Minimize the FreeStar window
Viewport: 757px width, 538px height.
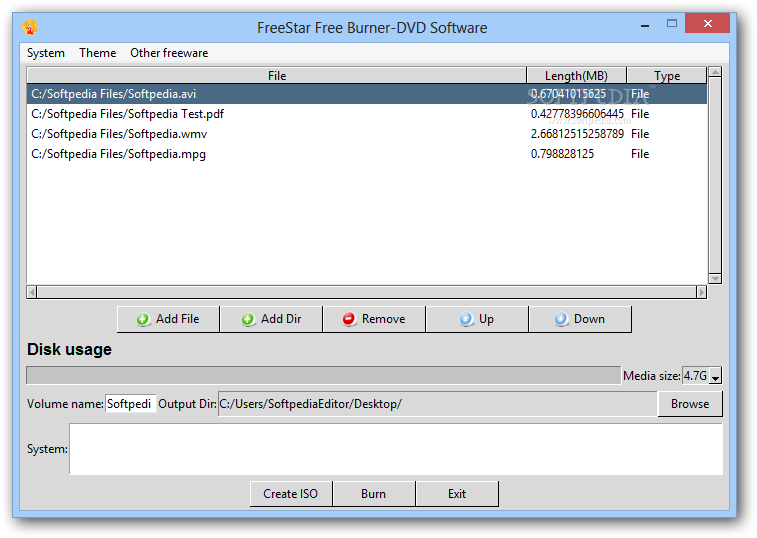pyautogui.click(x=645, y=24)
